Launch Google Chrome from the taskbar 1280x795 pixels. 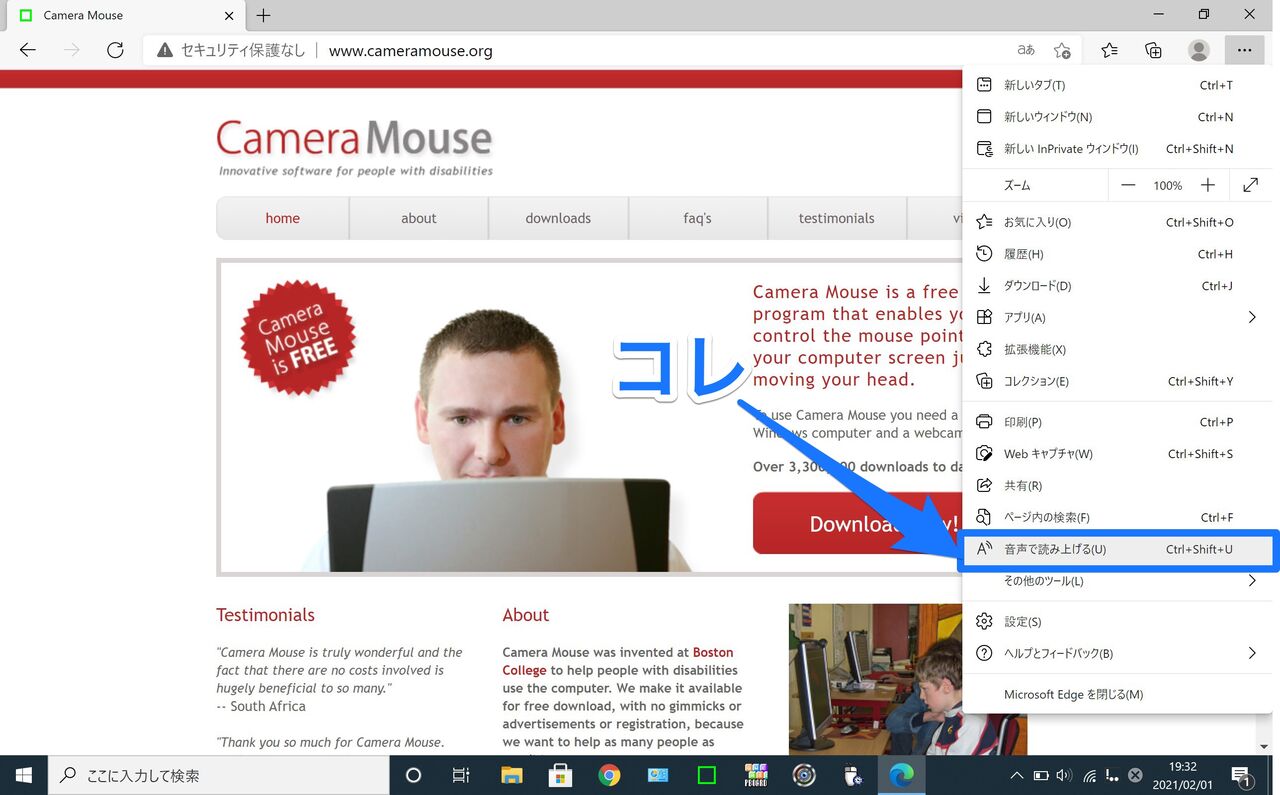pos(609,775)
